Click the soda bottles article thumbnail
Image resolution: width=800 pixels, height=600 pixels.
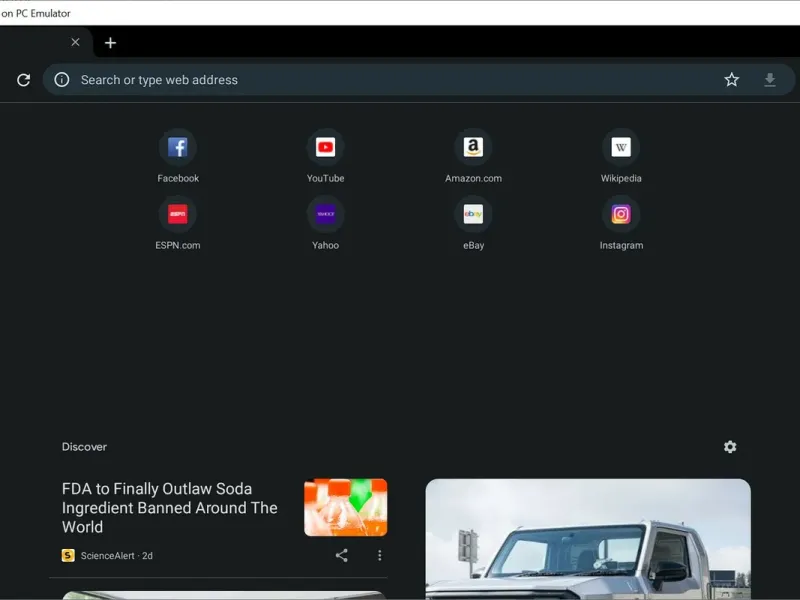click(x=345, y=508)
